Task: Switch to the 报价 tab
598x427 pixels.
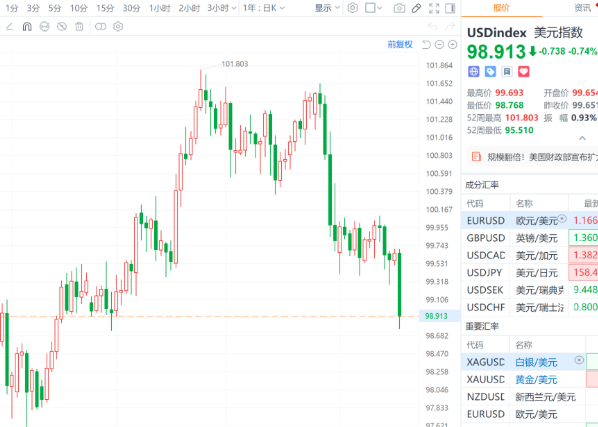Action: (501, 8)
